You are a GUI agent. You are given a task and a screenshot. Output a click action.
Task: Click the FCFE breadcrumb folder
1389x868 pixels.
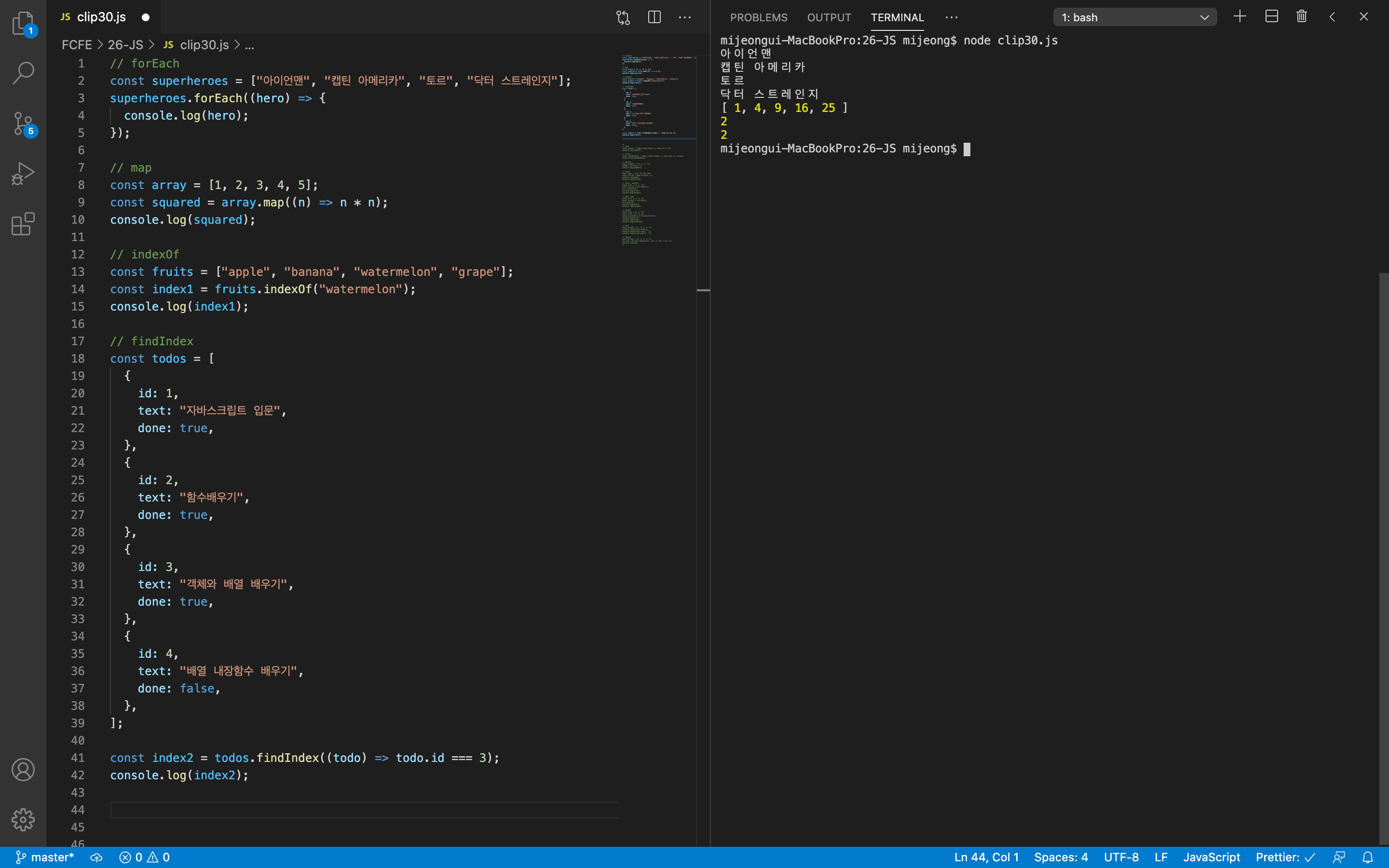point(76,45)
